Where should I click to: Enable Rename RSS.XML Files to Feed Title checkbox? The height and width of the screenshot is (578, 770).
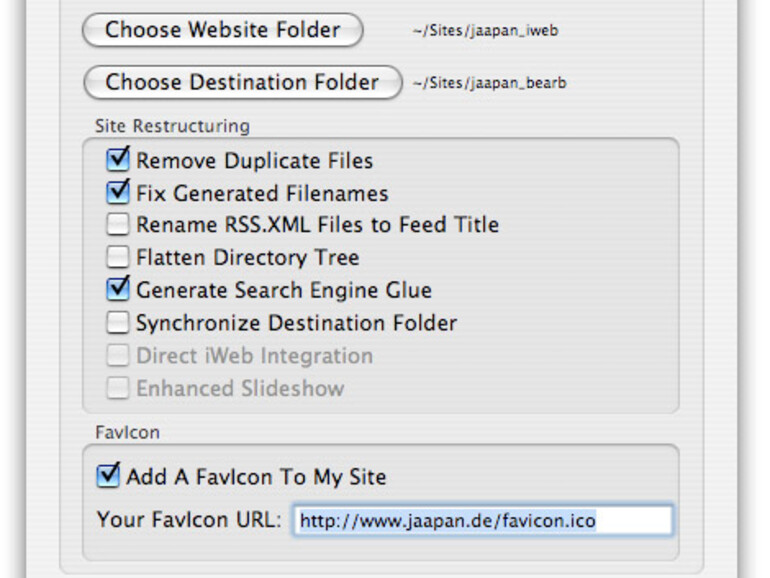pos(119,225)
